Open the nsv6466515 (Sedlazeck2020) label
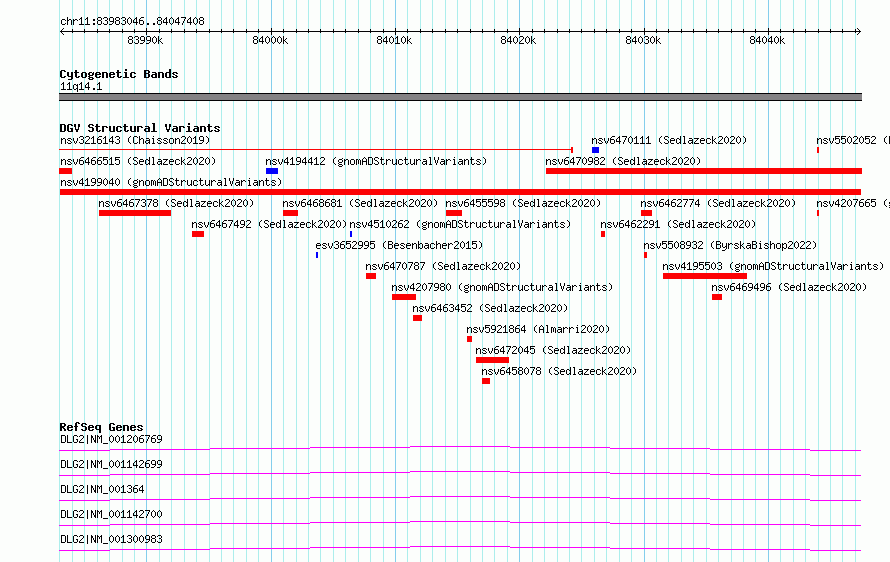 (138, 161)
